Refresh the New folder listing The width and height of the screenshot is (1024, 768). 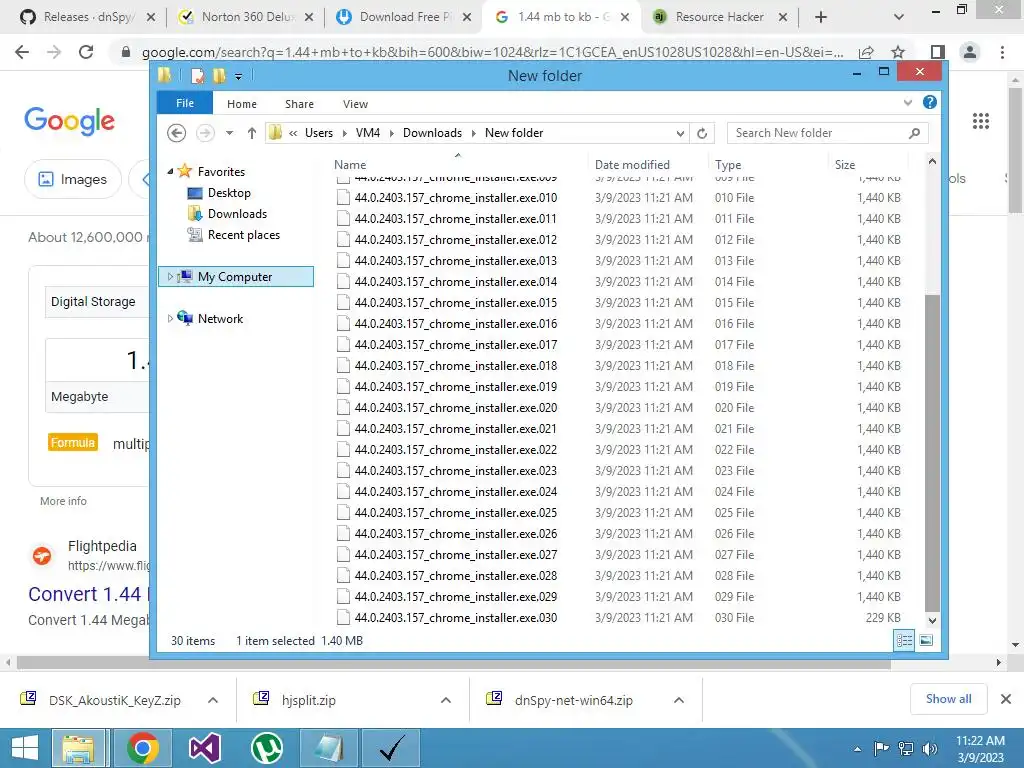[x=702, y=133]
